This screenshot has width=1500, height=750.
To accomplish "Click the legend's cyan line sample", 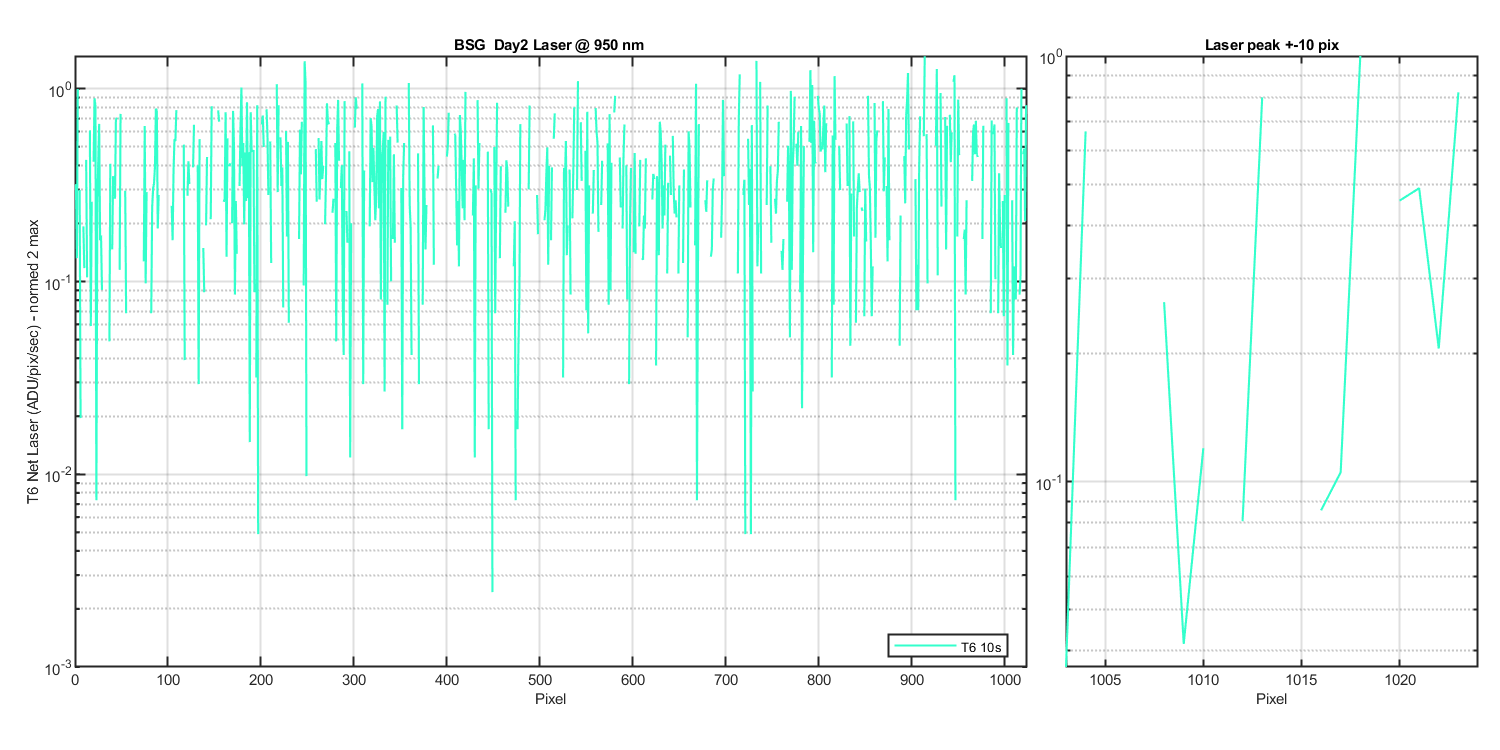I will pyautogui.click(x=924, y=648).
